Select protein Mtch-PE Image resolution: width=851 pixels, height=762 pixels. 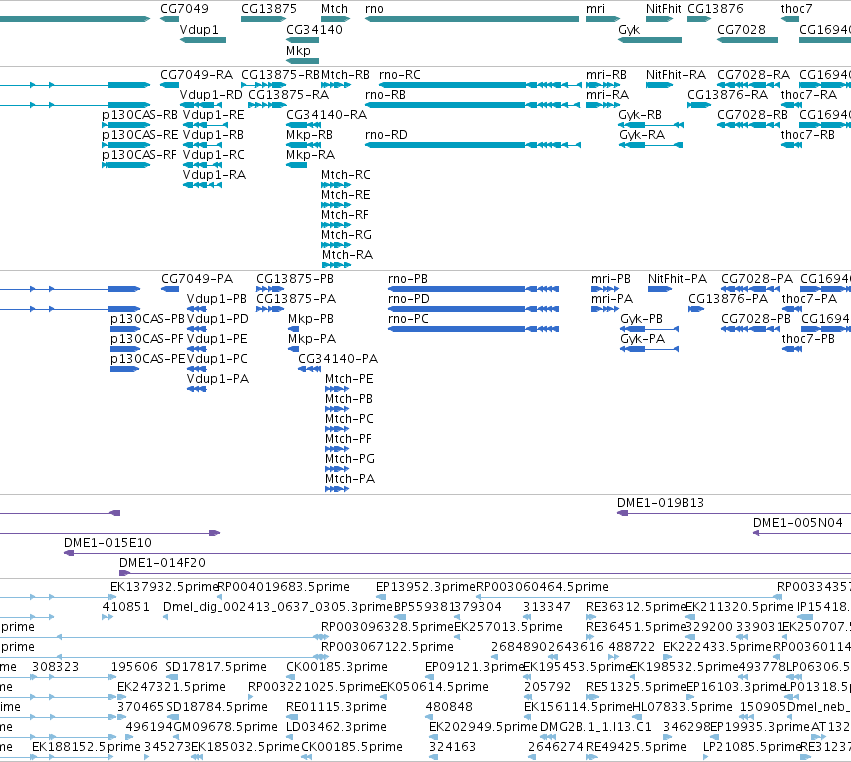[x=350, y=378]
